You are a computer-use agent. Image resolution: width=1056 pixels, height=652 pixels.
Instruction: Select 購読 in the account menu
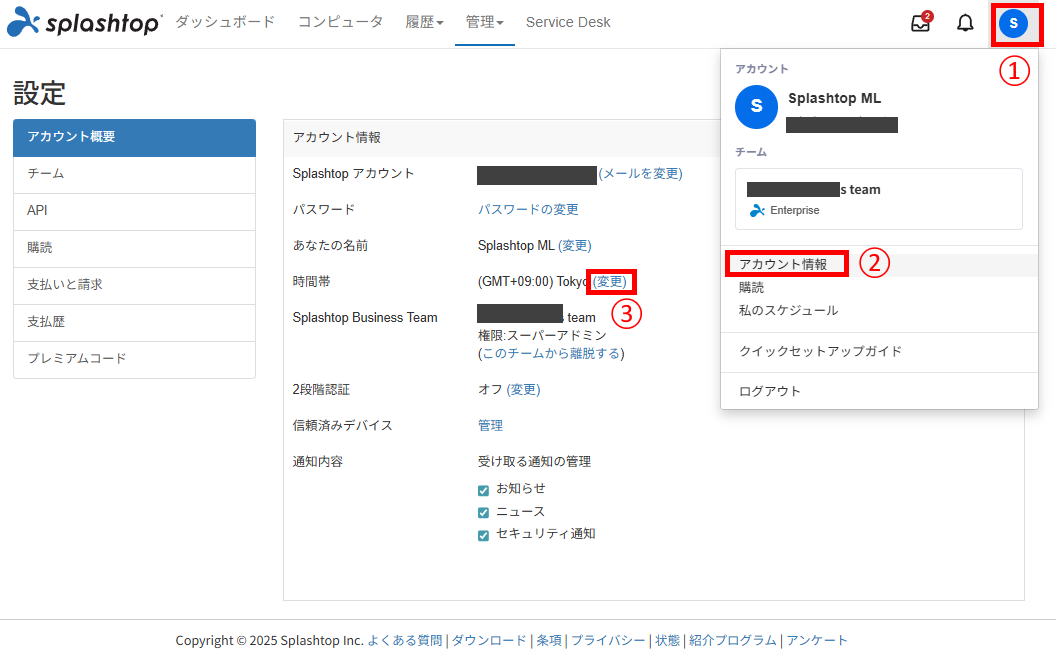(x=752, y=288)
